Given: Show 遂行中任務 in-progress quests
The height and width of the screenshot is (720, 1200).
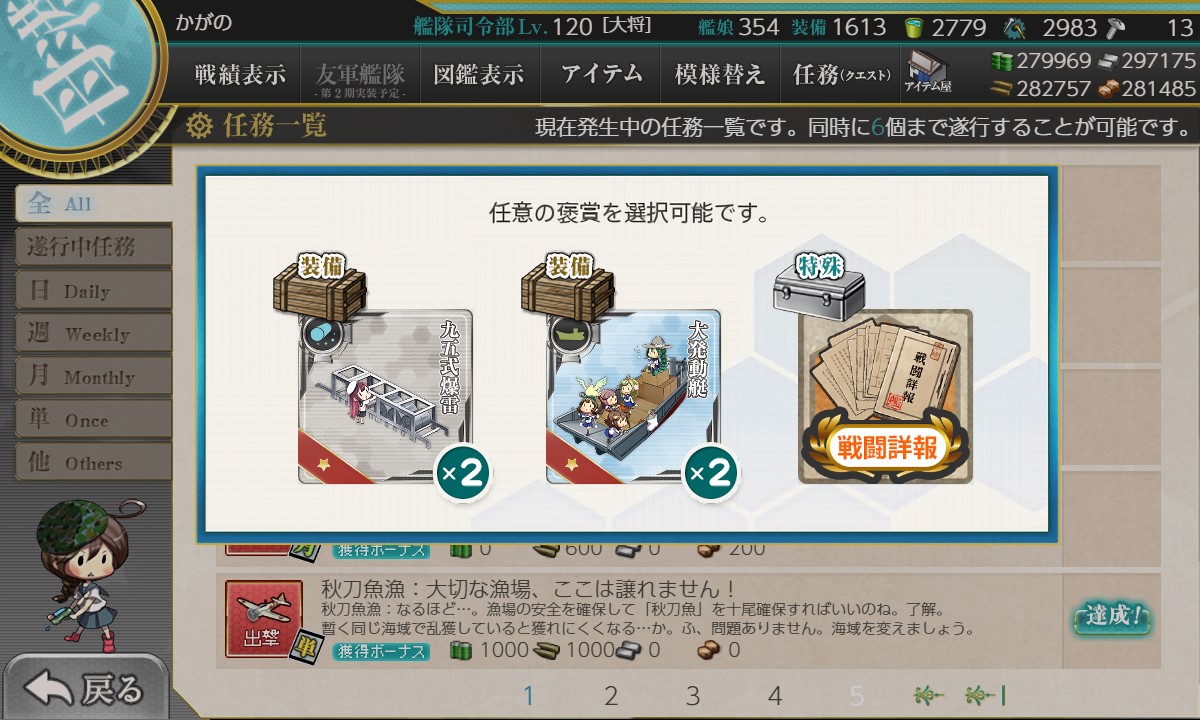Looking at the screenshot, I should coord(93,247).
